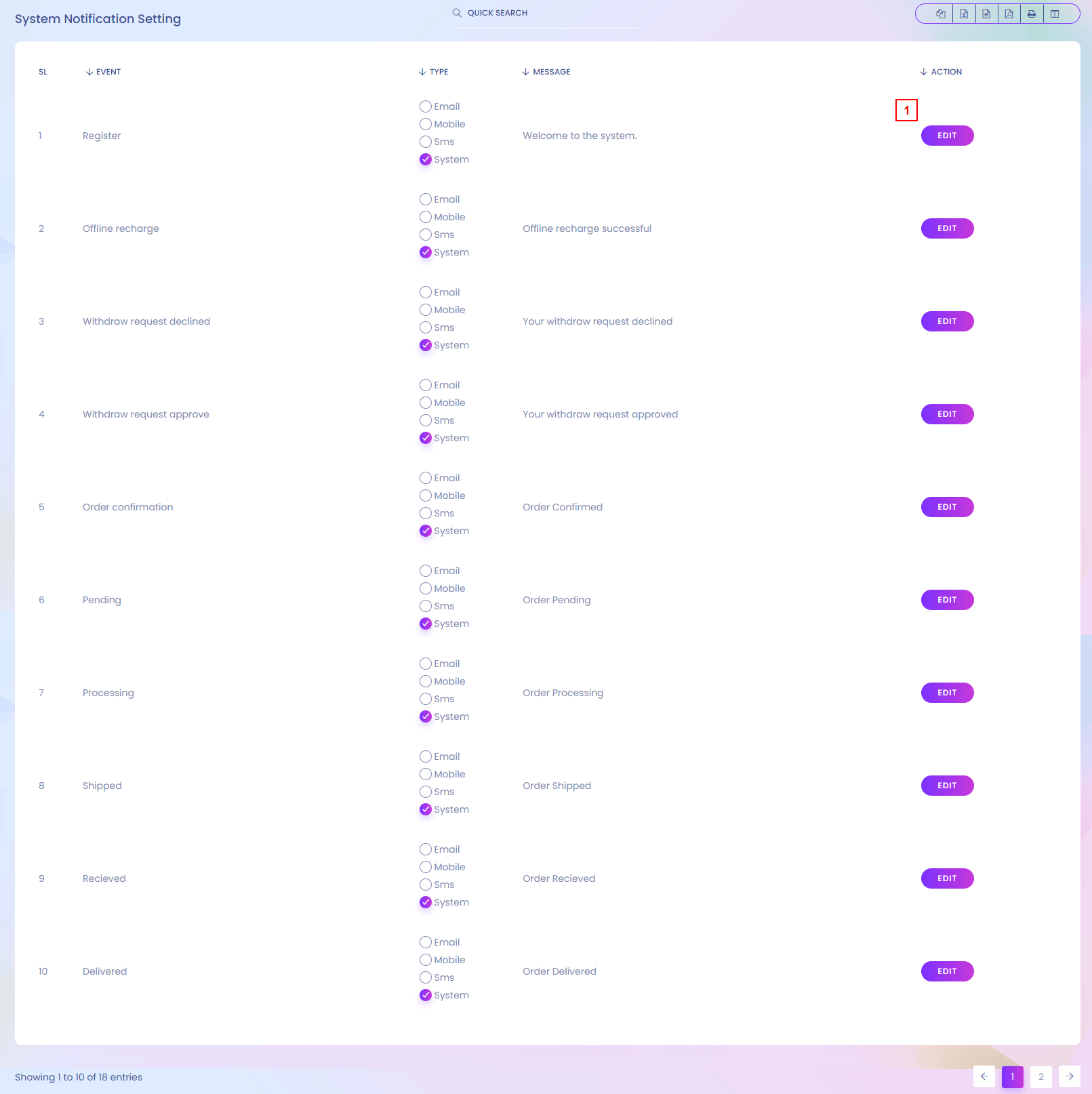Open the column visibility toggle icon

click(x=1055, y=14)
